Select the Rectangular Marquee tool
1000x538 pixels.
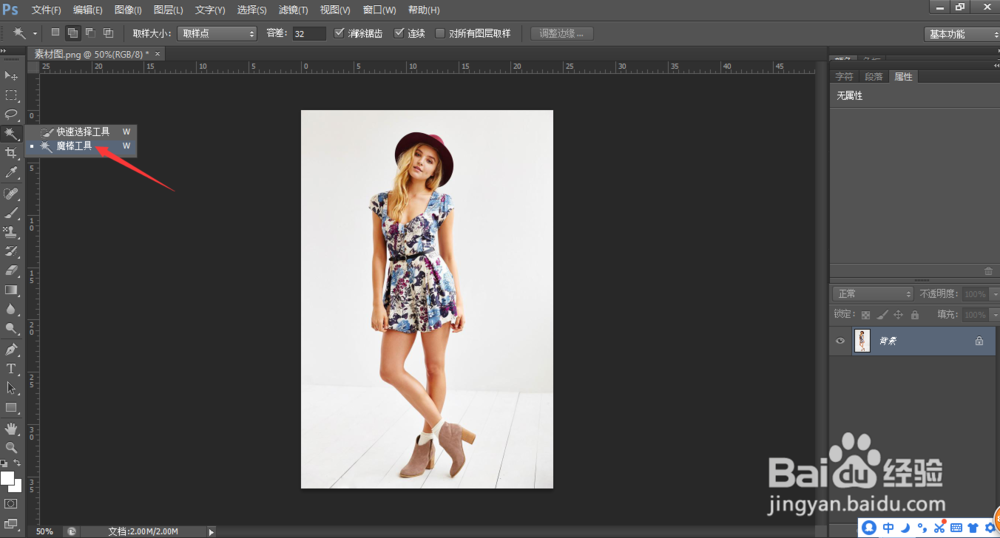point(11,95)
